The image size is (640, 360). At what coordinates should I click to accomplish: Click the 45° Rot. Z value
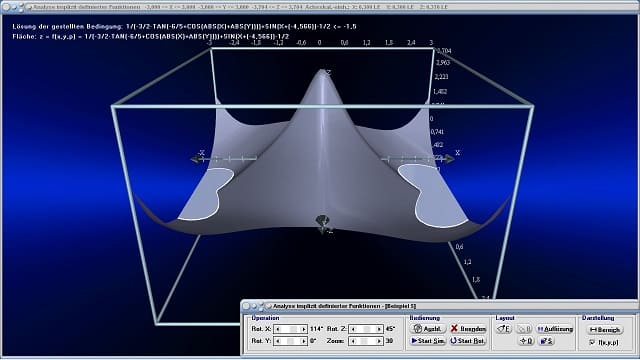click(390, 329)
